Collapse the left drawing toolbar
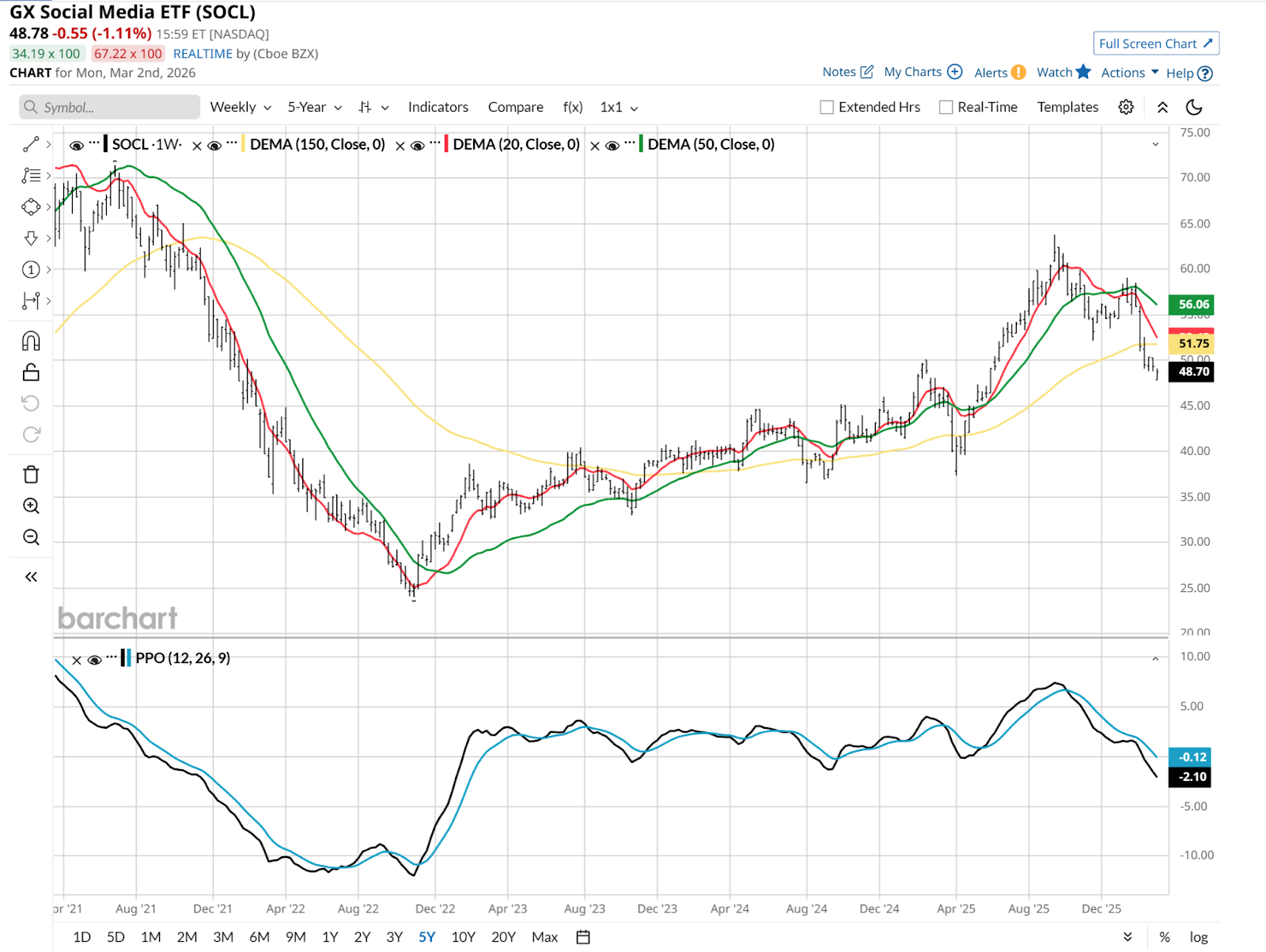This screenshot has width=1266, height=952. point(31,577)
